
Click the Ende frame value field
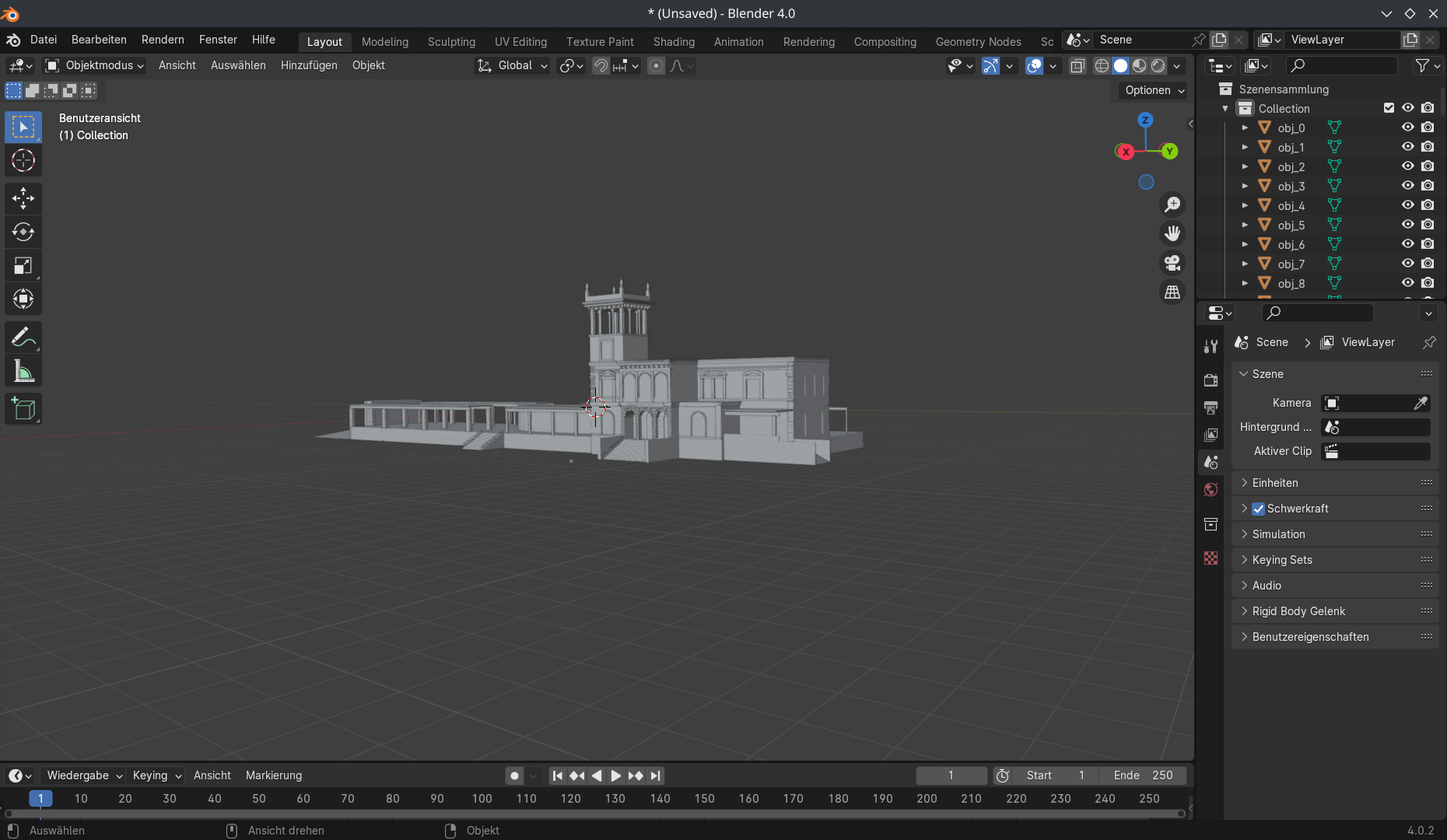pos(1143,775)
